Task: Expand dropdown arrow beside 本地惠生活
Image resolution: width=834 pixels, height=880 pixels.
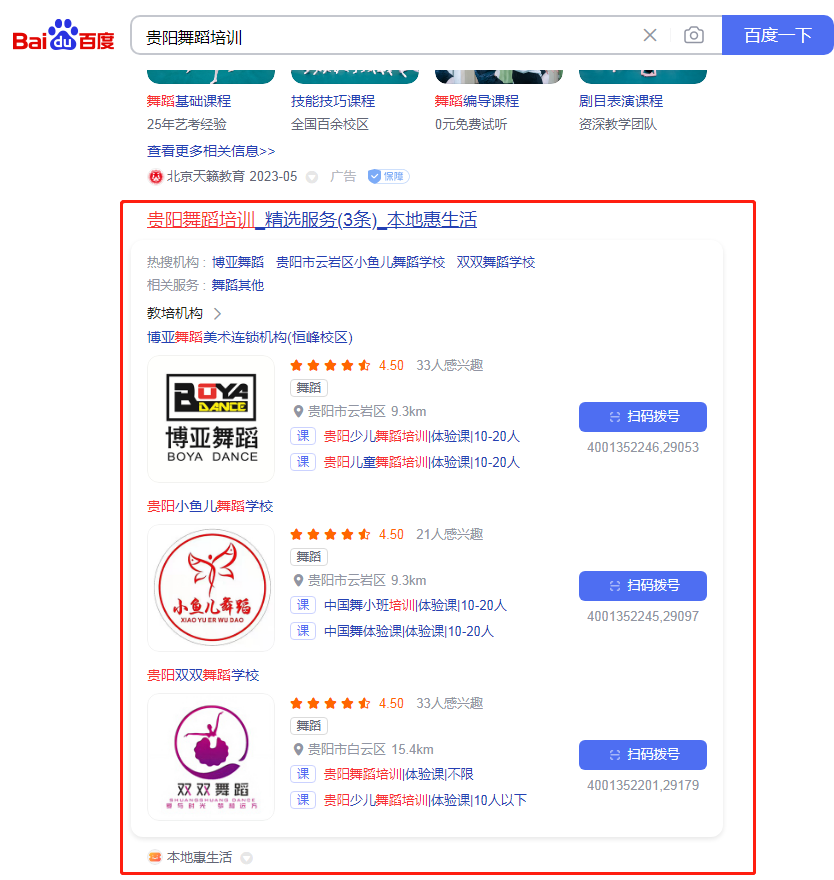Action: pyautogui.click(x=246, y=858)
